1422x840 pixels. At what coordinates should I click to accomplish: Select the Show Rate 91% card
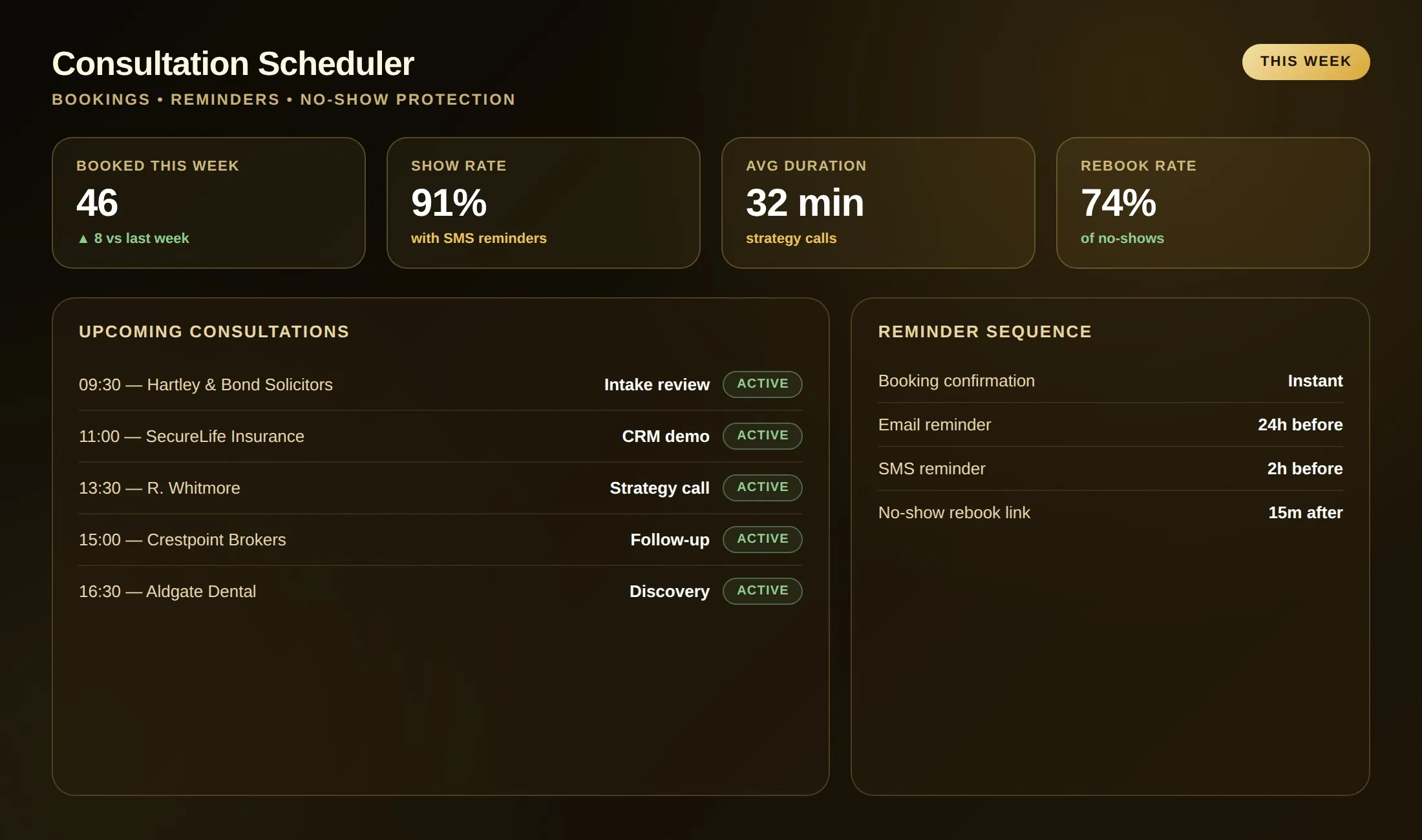pyautogui.click(x=544, y=203)
